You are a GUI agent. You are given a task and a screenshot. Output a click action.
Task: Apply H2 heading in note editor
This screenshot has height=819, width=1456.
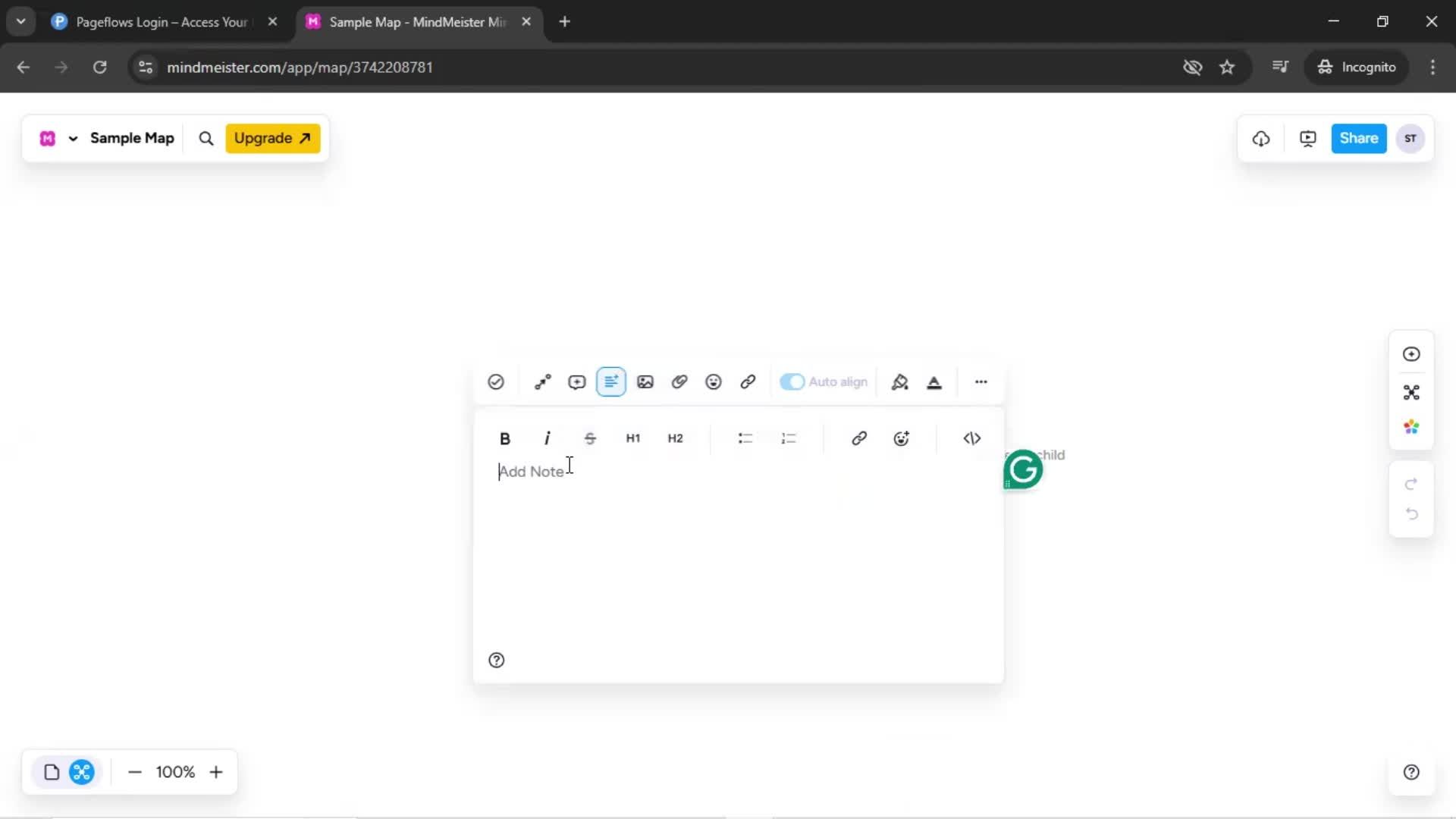point(676,438)
